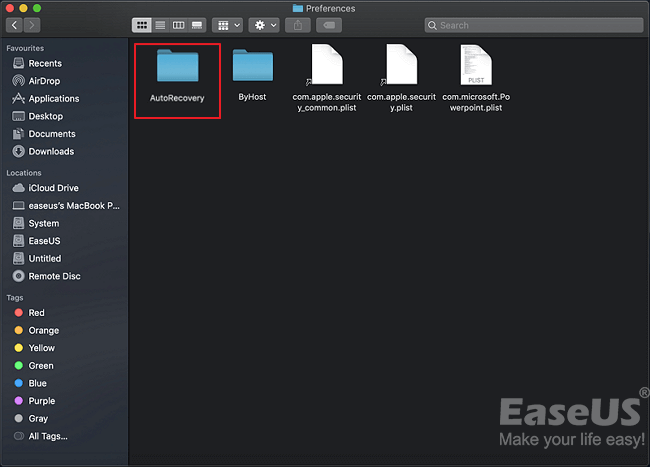Switch to list view

click(x=160, y=25)
